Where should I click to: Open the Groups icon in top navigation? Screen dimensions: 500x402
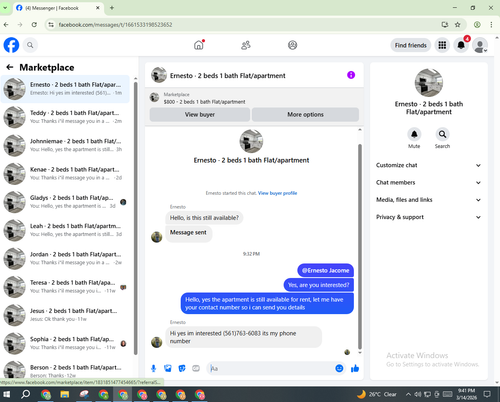292,45
